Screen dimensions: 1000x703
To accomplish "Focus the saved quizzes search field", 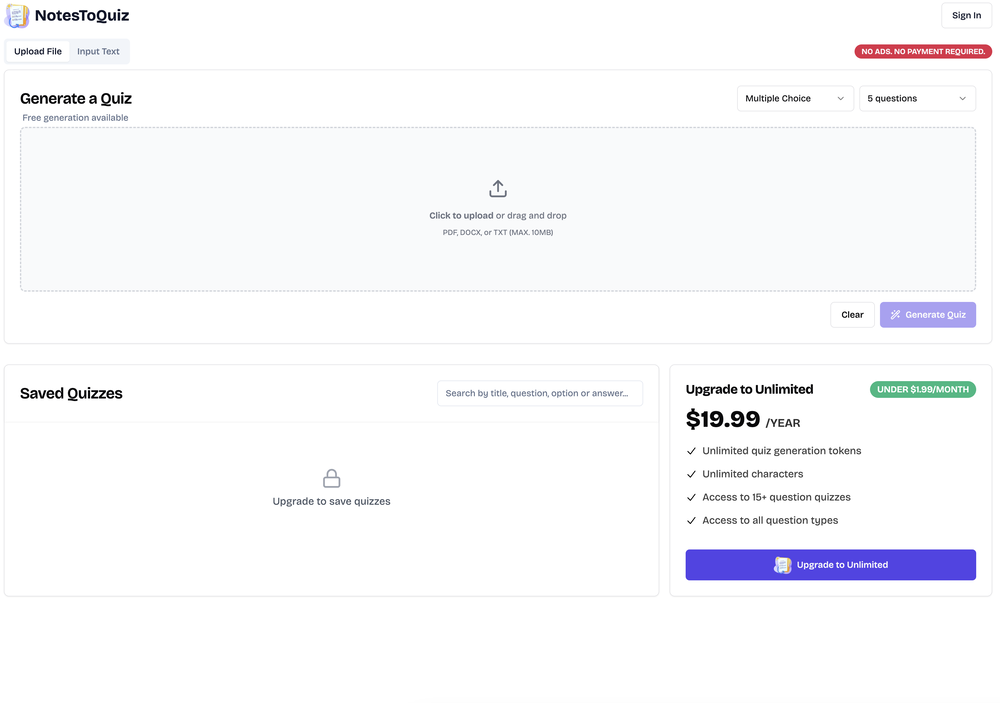I will click(x=540, y=393).
